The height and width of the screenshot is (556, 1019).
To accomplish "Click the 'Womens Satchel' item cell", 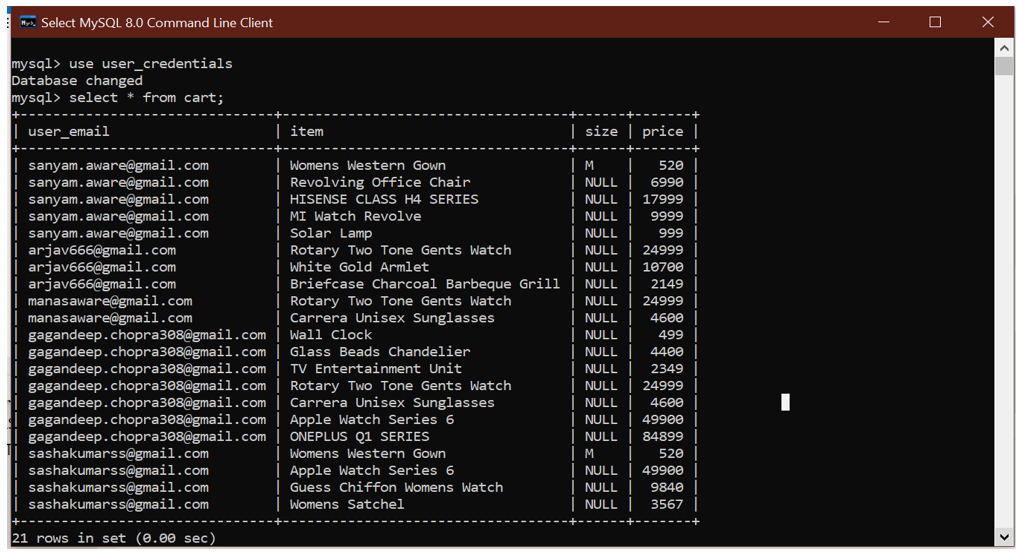I will tap(347, 504).
